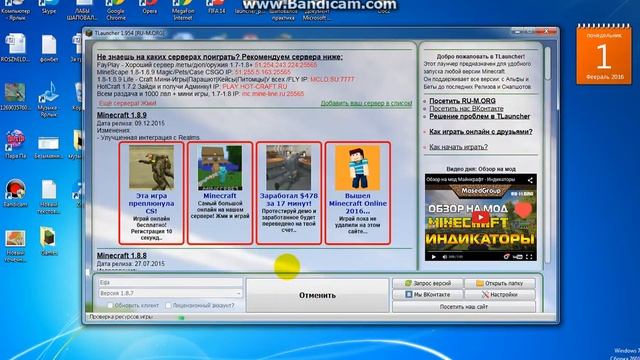640x360 pixels.
Task: Toggle video fullscreen icon
Action: [x=529, y=257]
